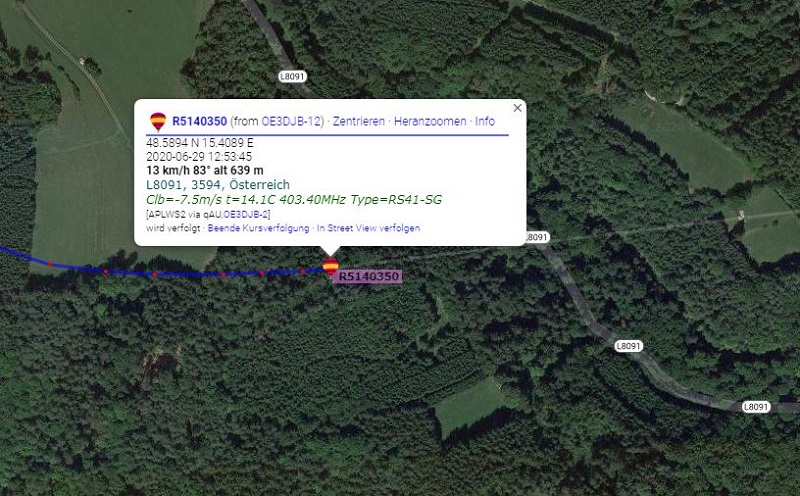
Task: Click the green Clb=-7.5m/s comment line
Action: [294, 200]
